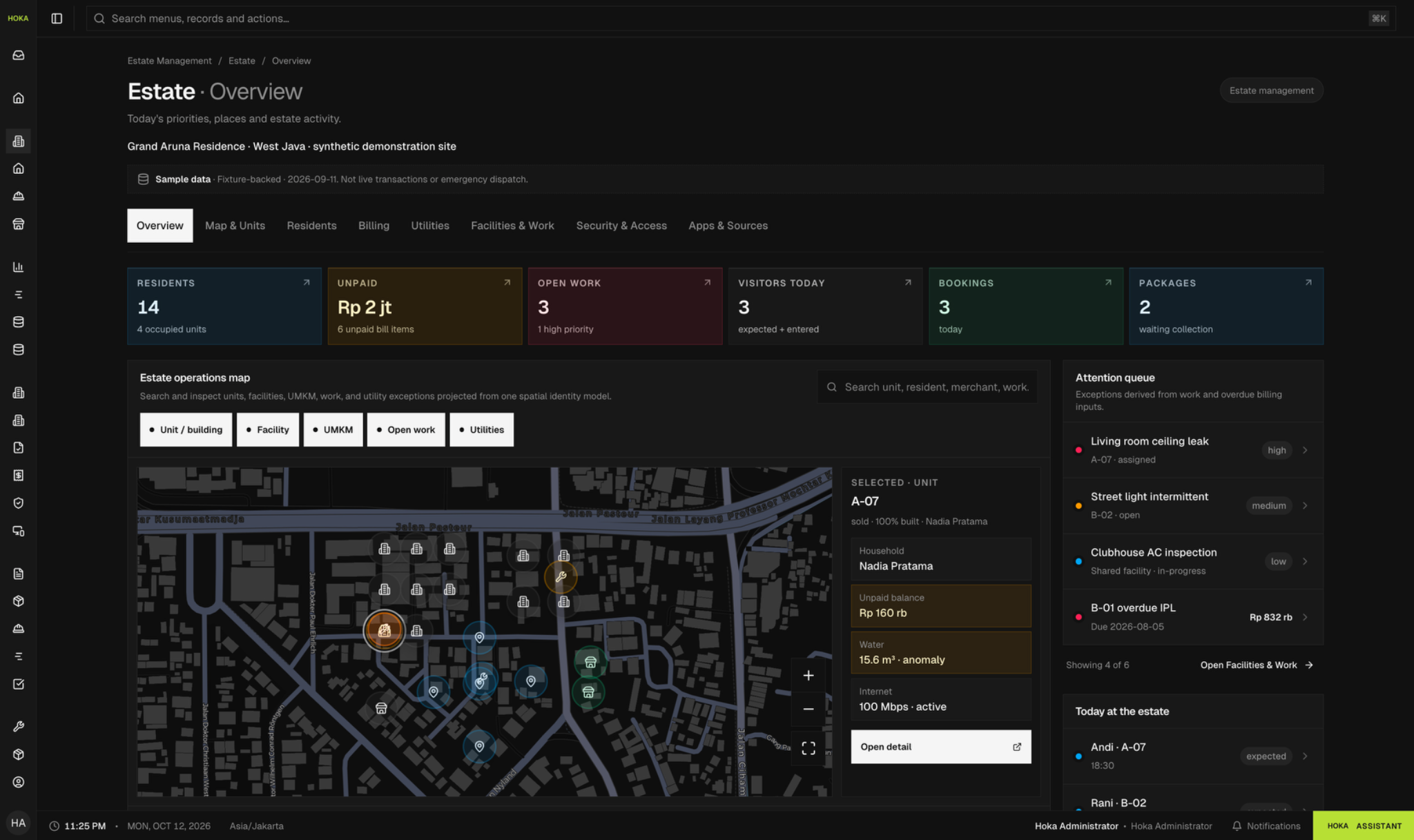The image size is (1414, 840).
Task: Click the Open detail button for A-07
Action: (940, 747)
